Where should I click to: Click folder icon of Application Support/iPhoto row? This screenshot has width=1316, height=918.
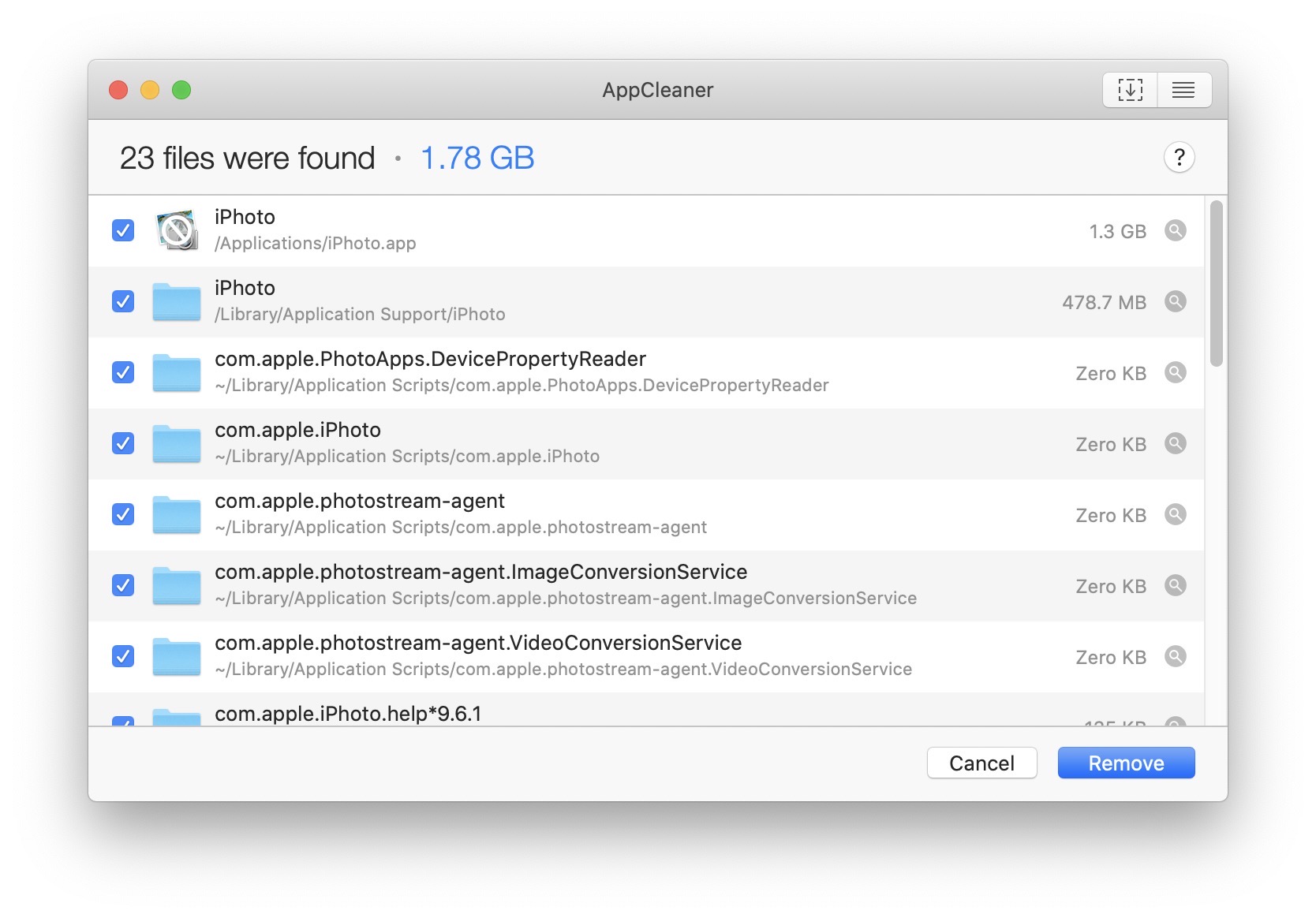click(x=177, y=301)
